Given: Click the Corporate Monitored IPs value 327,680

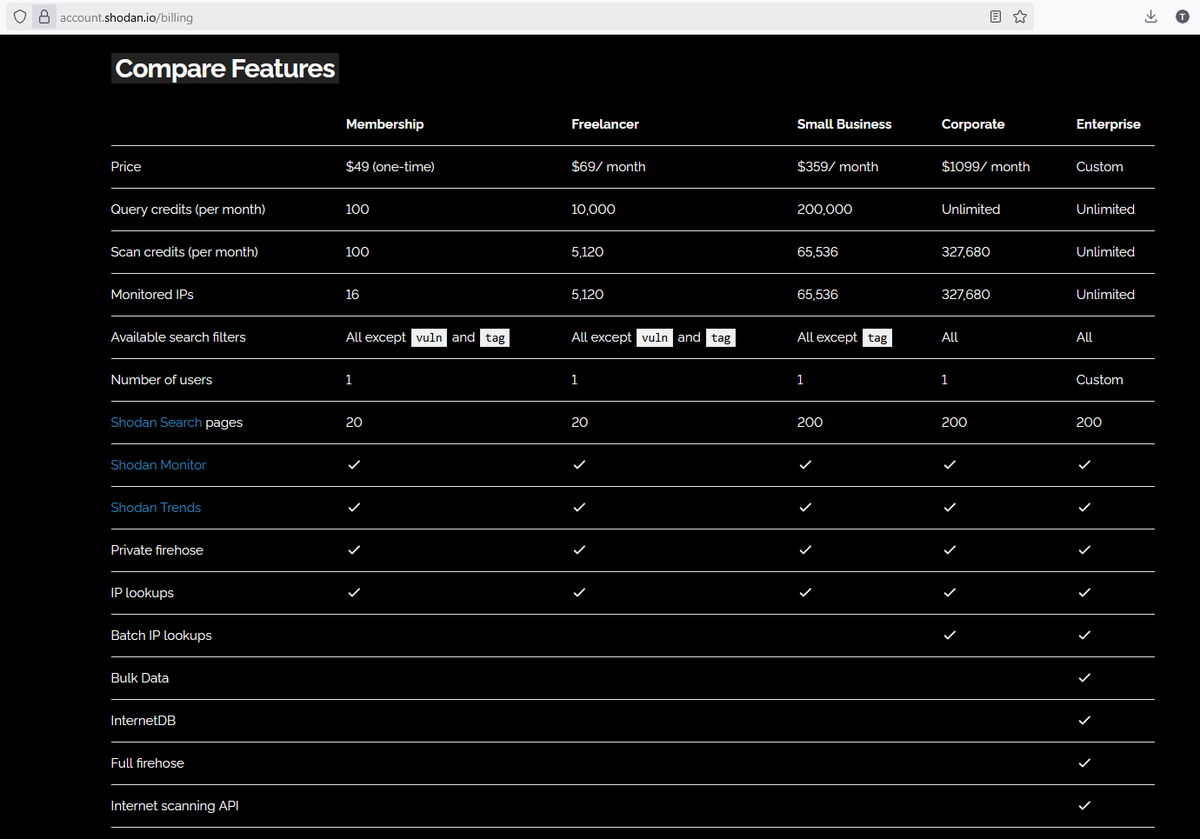Looking at the screenshot, I should pos(966,295).
